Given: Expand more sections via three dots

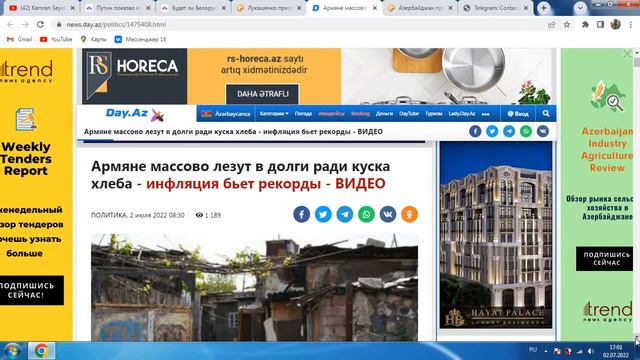Looking at the screenshot, I should 485,114.
